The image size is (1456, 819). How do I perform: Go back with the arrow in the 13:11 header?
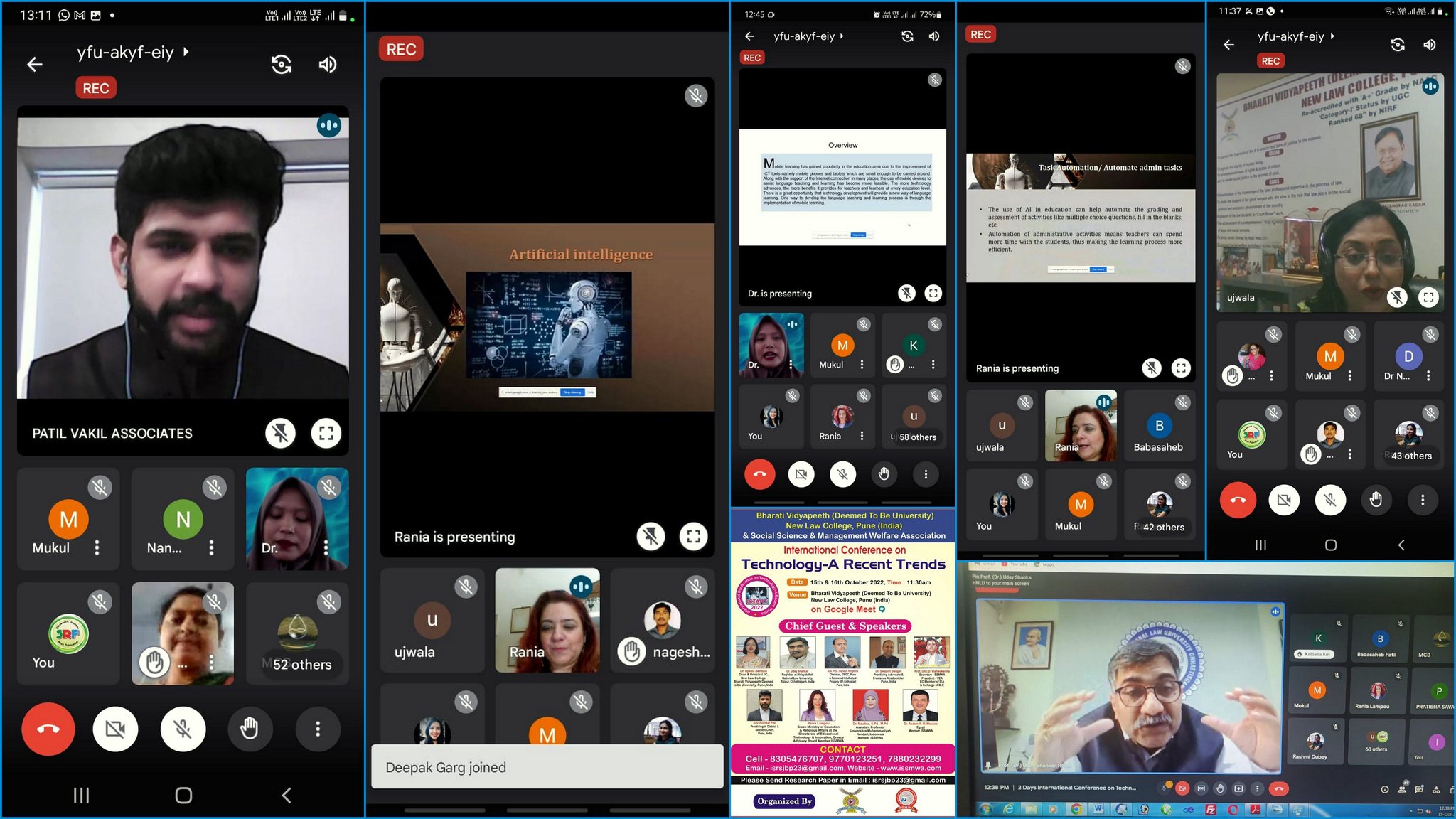click(x=34, y=65)
